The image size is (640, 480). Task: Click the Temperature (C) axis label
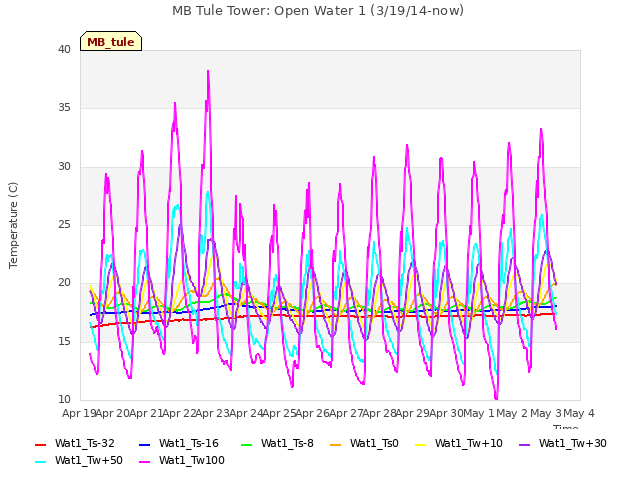(13, 225)
